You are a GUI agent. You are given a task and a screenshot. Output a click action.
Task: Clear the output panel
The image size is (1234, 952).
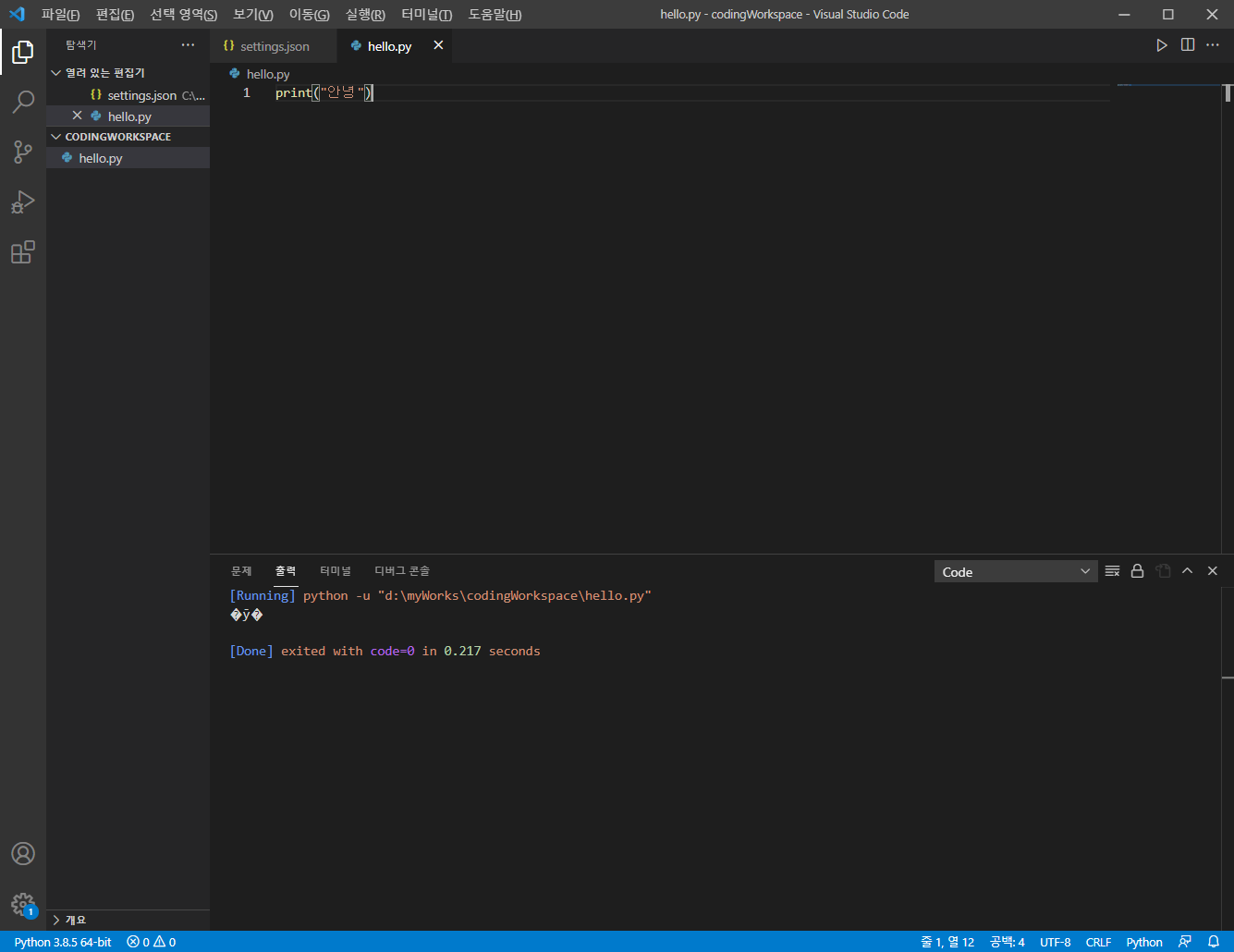[x=1113, y=571]
